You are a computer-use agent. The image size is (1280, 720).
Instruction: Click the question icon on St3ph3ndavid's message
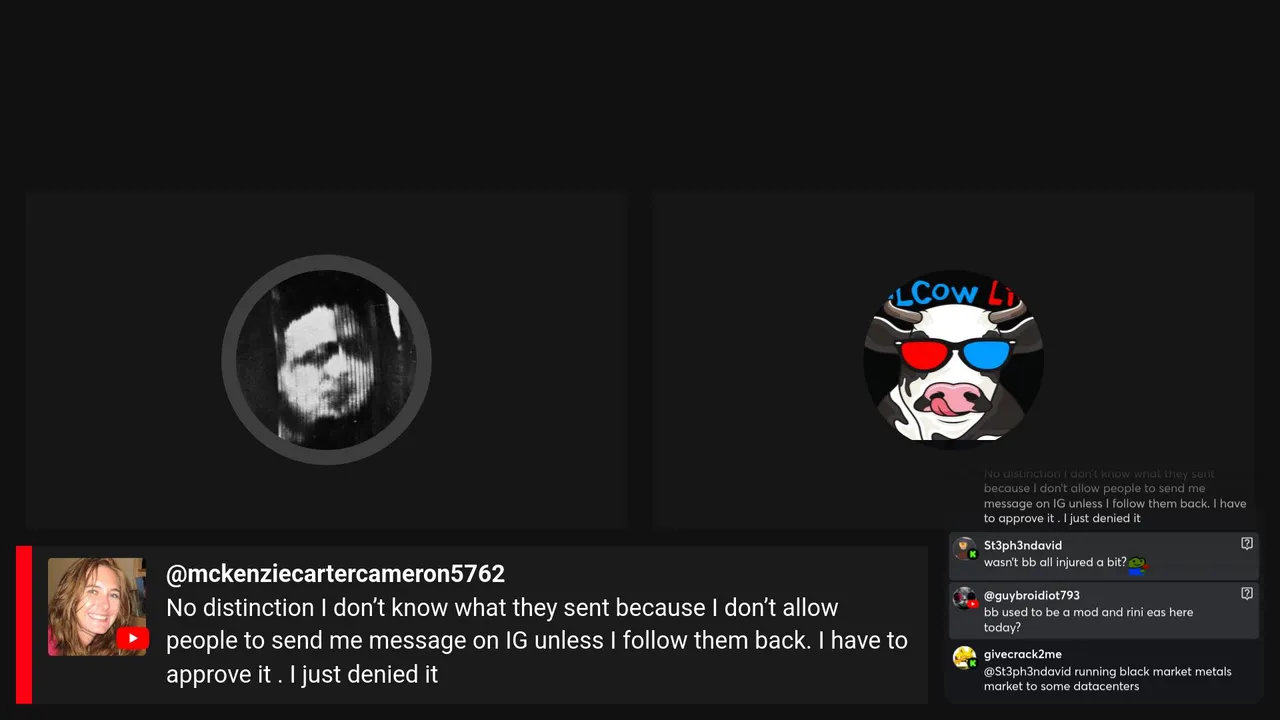(1247, 544)
